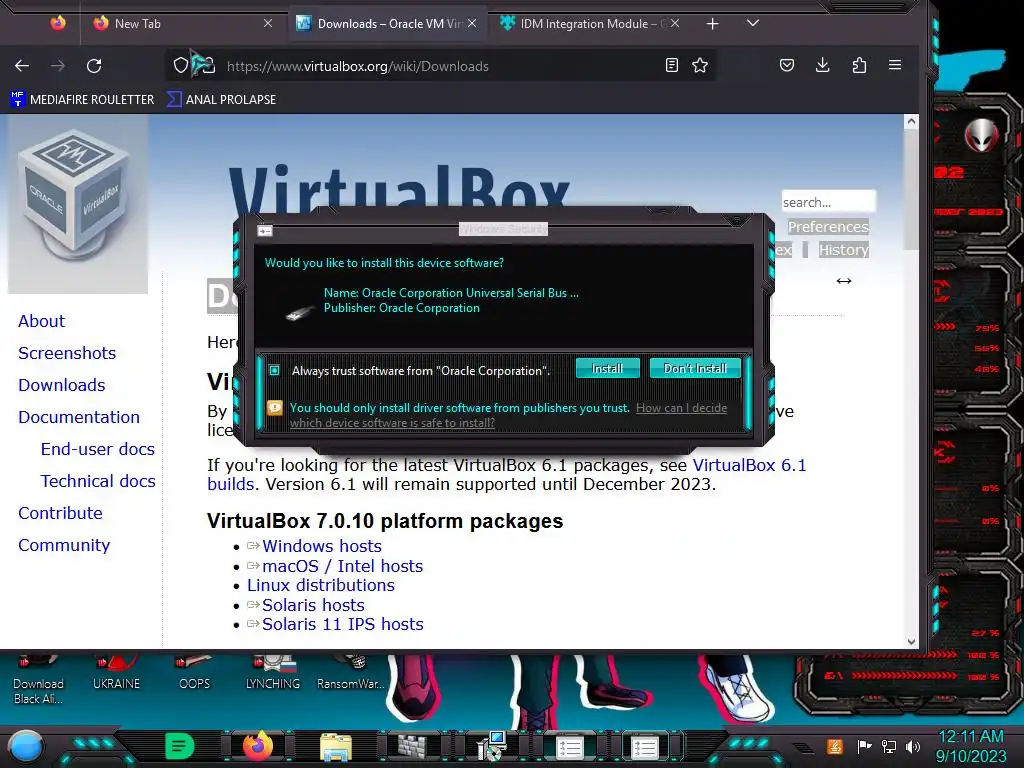Click the security dialog system menu icon
The height and width of the screenshot is (768, 1024).
[x=264, y=230]
